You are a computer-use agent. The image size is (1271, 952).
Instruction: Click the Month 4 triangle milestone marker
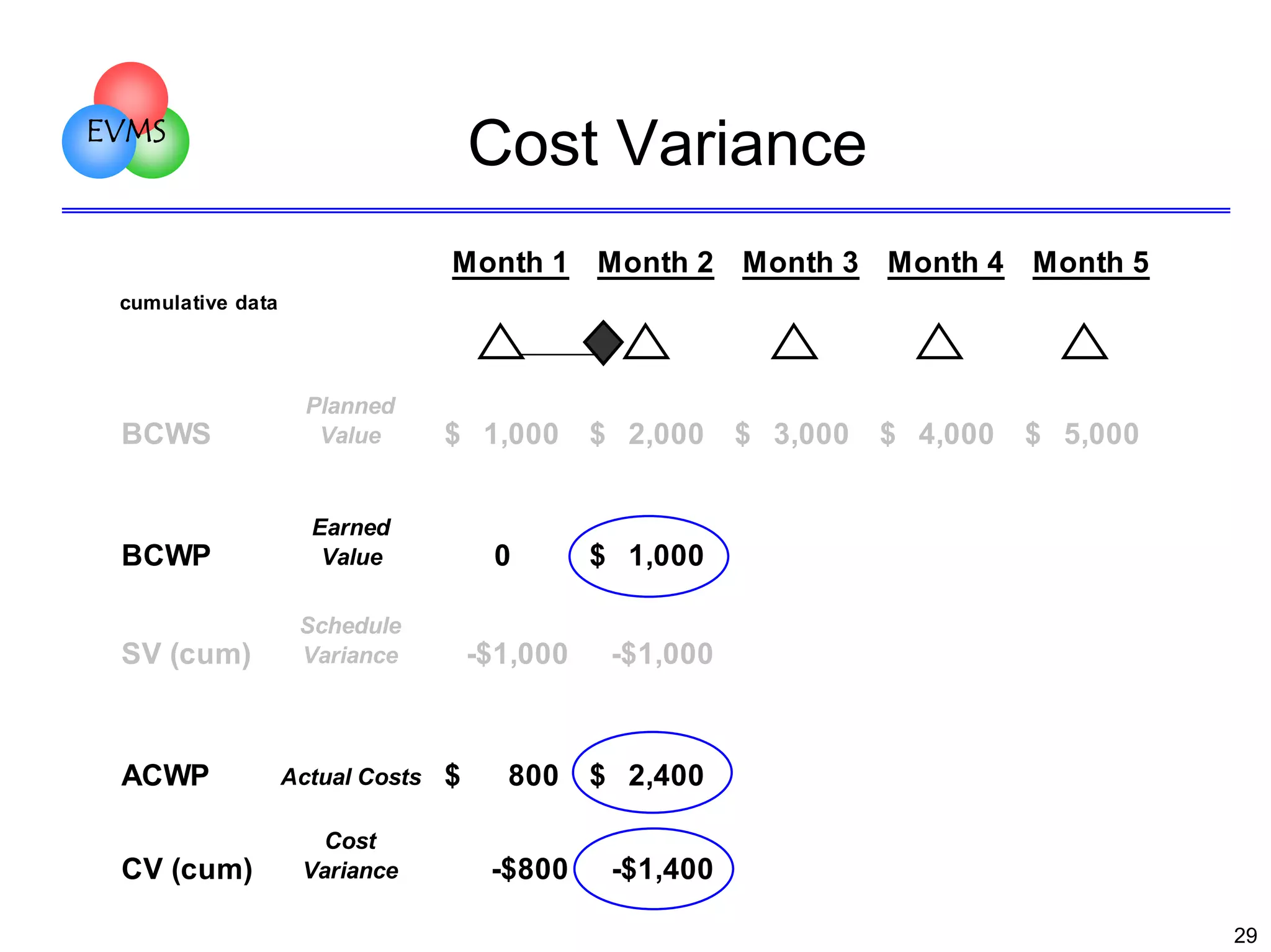940,341
